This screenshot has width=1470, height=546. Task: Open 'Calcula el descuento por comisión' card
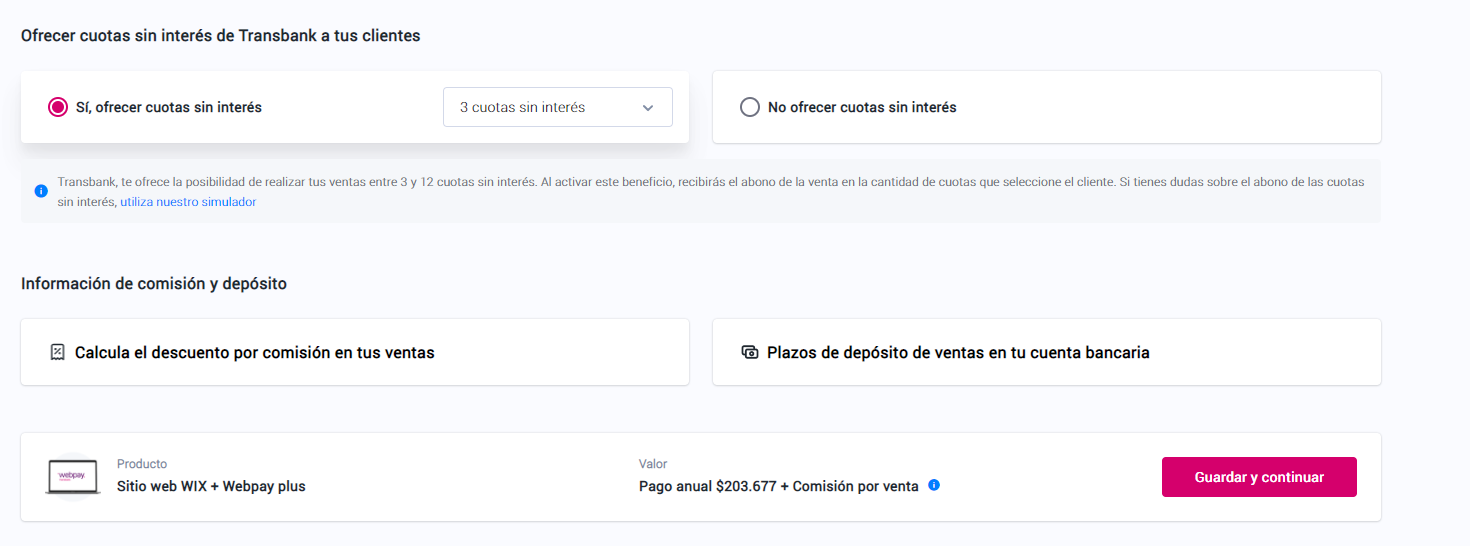[355, 352]
